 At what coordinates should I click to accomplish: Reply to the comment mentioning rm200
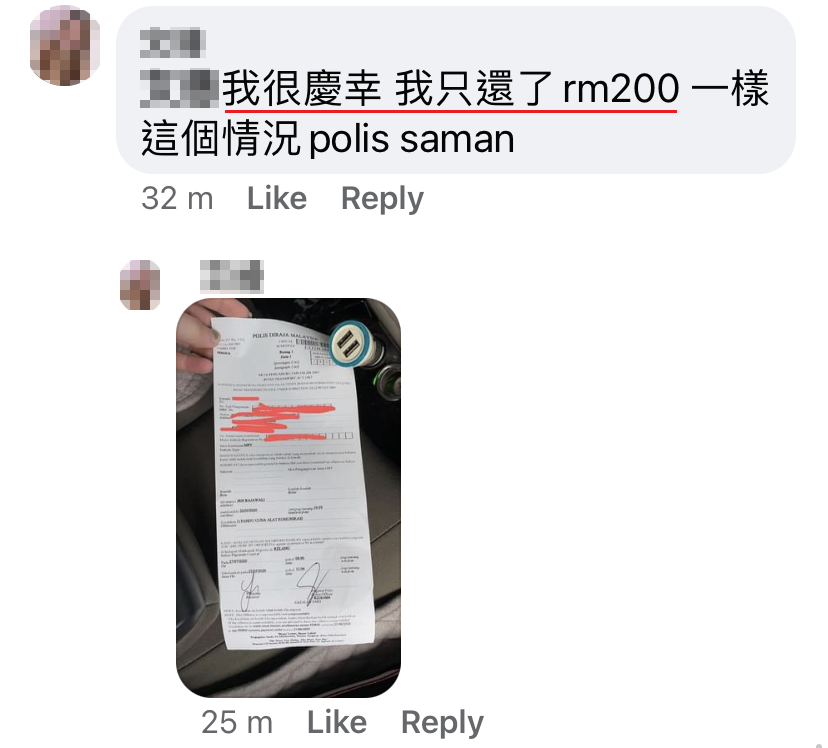(x=382, y=199)
